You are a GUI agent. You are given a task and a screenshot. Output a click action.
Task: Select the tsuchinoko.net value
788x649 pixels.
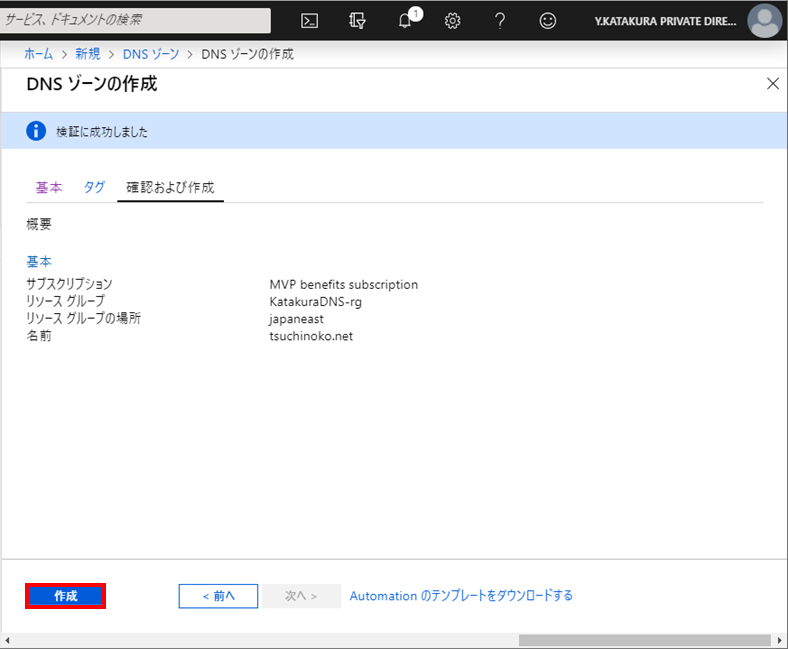311,336
